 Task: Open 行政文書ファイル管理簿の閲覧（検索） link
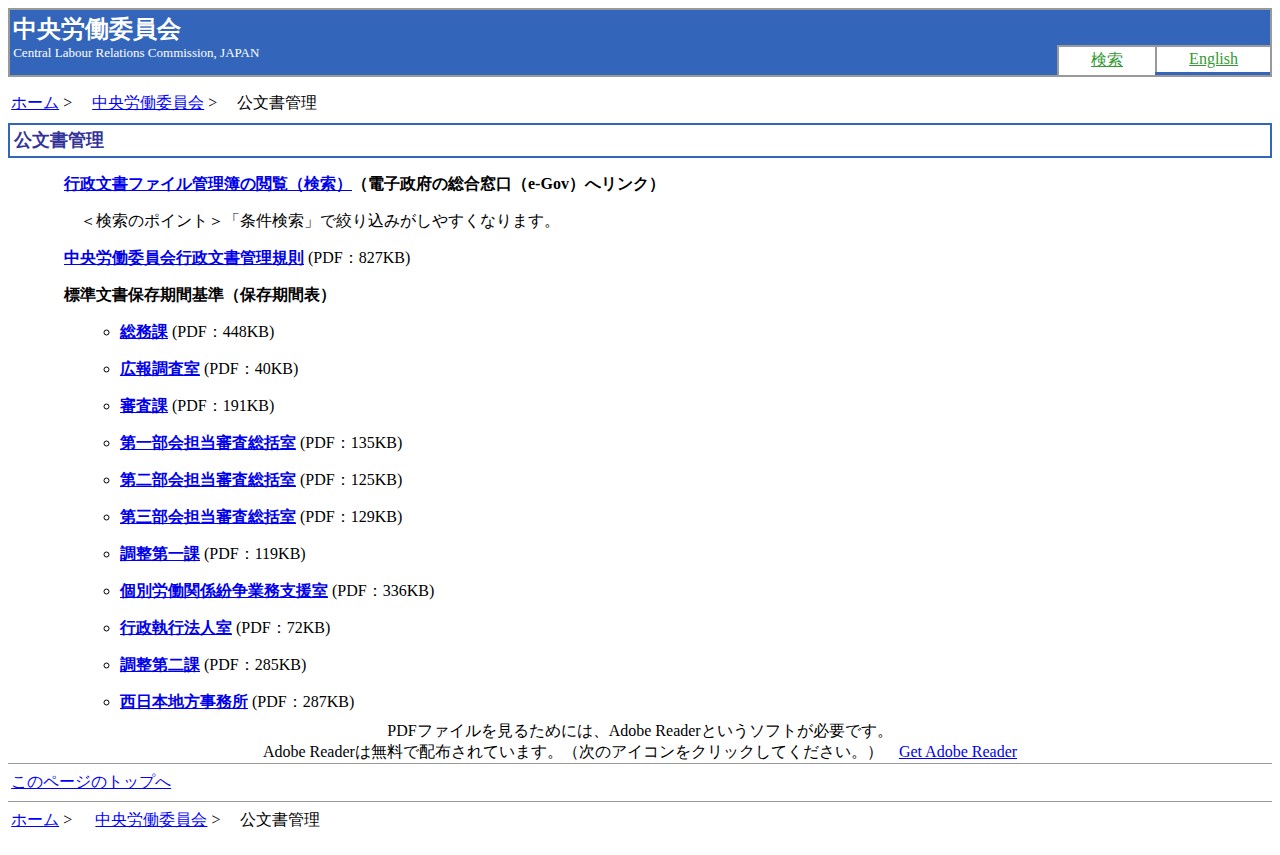click(x=203, y=183)
